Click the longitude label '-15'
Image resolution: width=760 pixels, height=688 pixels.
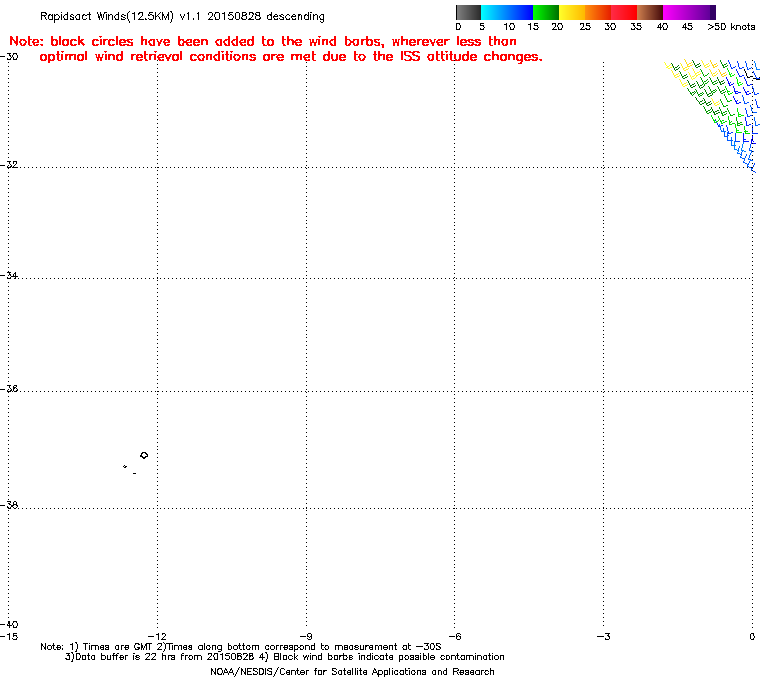coord(9,636)
